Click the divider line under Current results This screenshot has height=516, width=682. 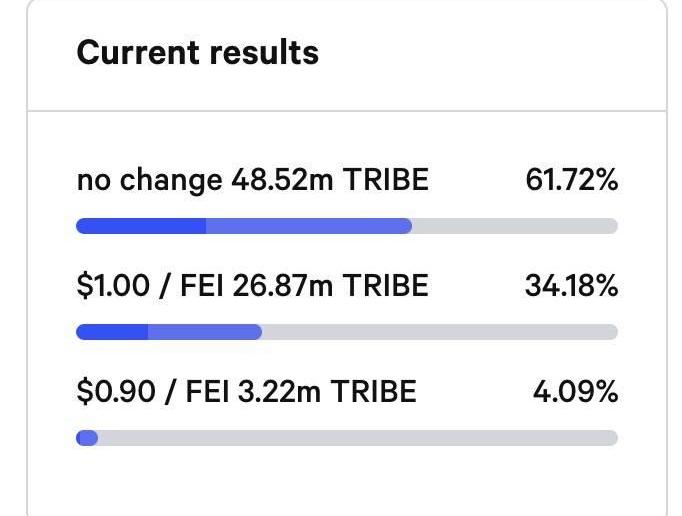(x=347, y=111)
